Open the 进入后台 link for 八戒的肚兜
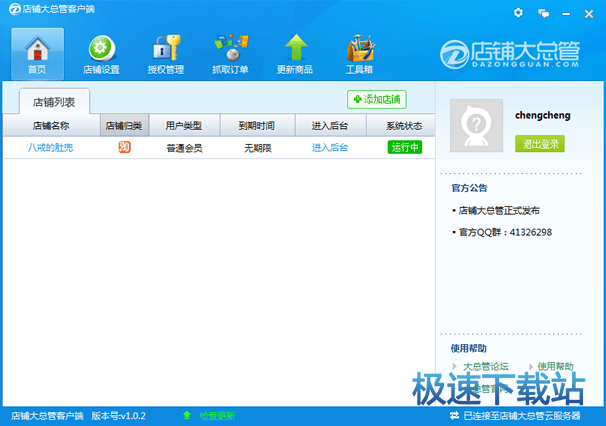Image resolution: width=606 pixels, height=426 pixels. point(330,147)
